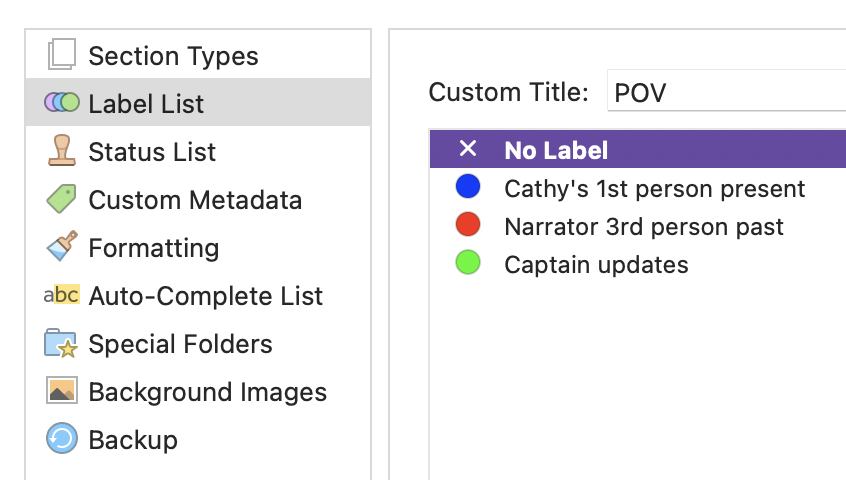Click the Label List colored circles icon
Screen dimensions: 846x480
tap(62, 102)
